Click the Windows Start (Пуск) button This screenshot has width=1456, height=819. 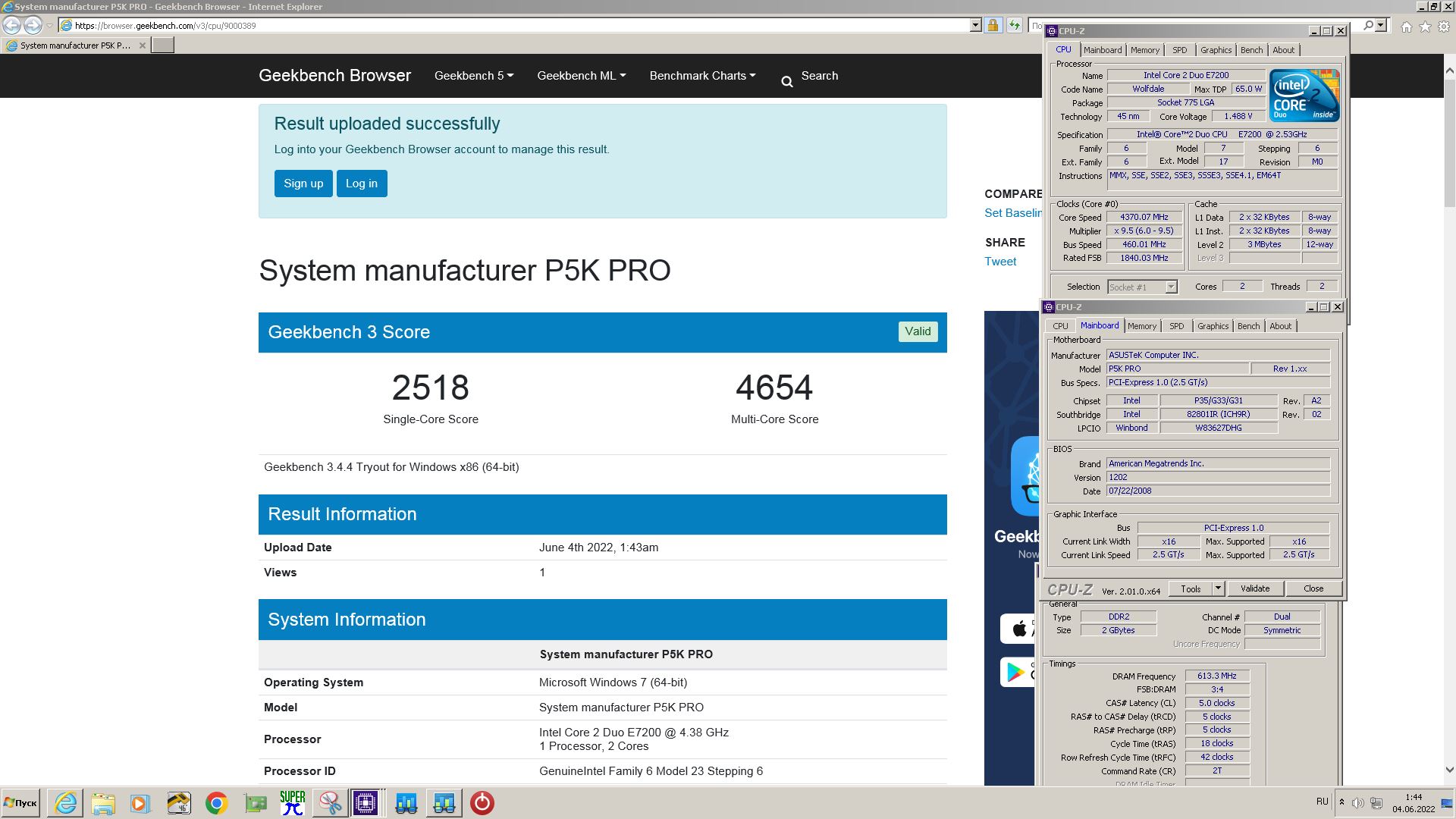(x=20, y=803)
